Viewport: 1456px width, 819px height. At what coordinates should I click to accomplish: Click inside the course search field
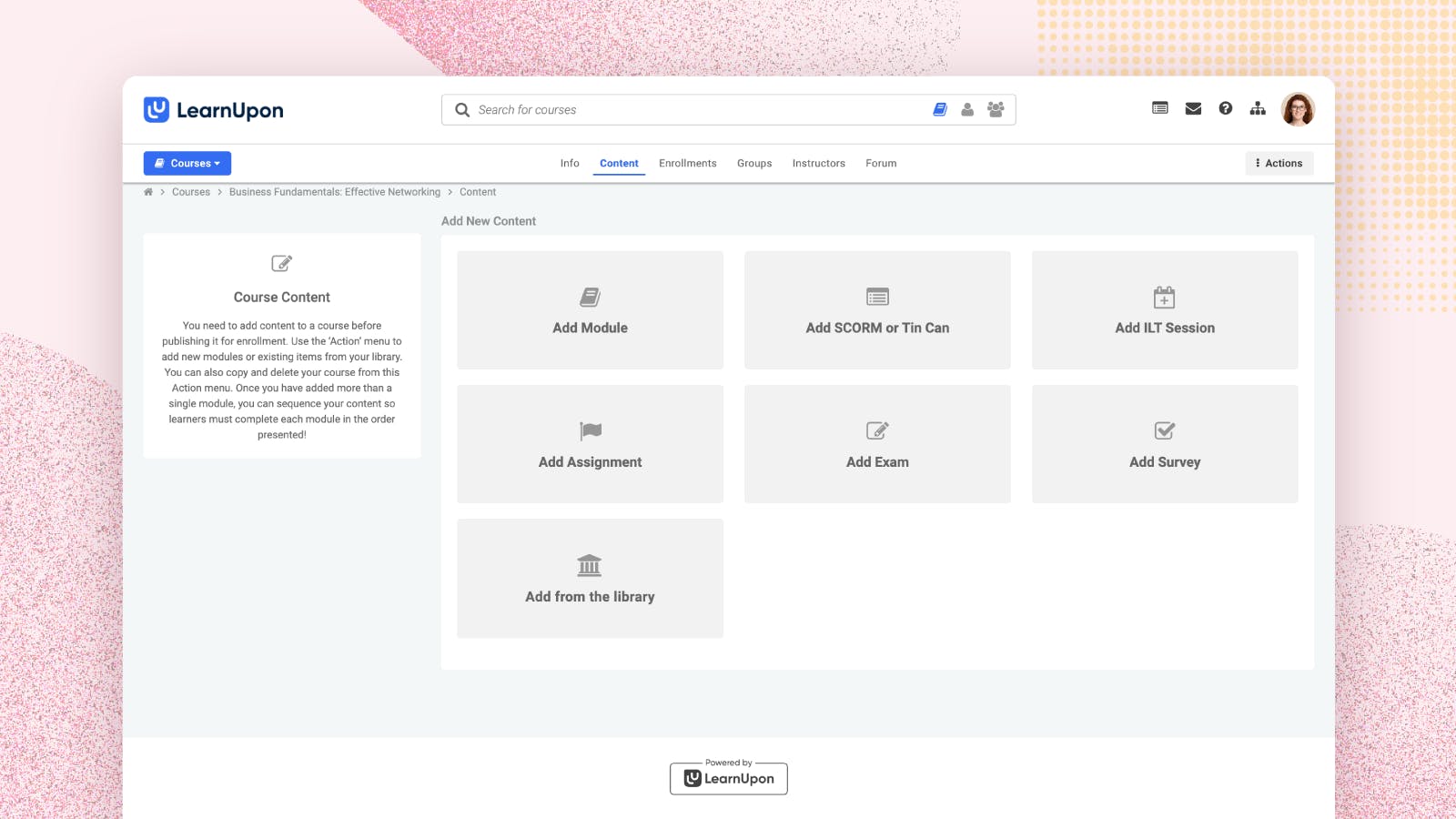pos(637,109)
